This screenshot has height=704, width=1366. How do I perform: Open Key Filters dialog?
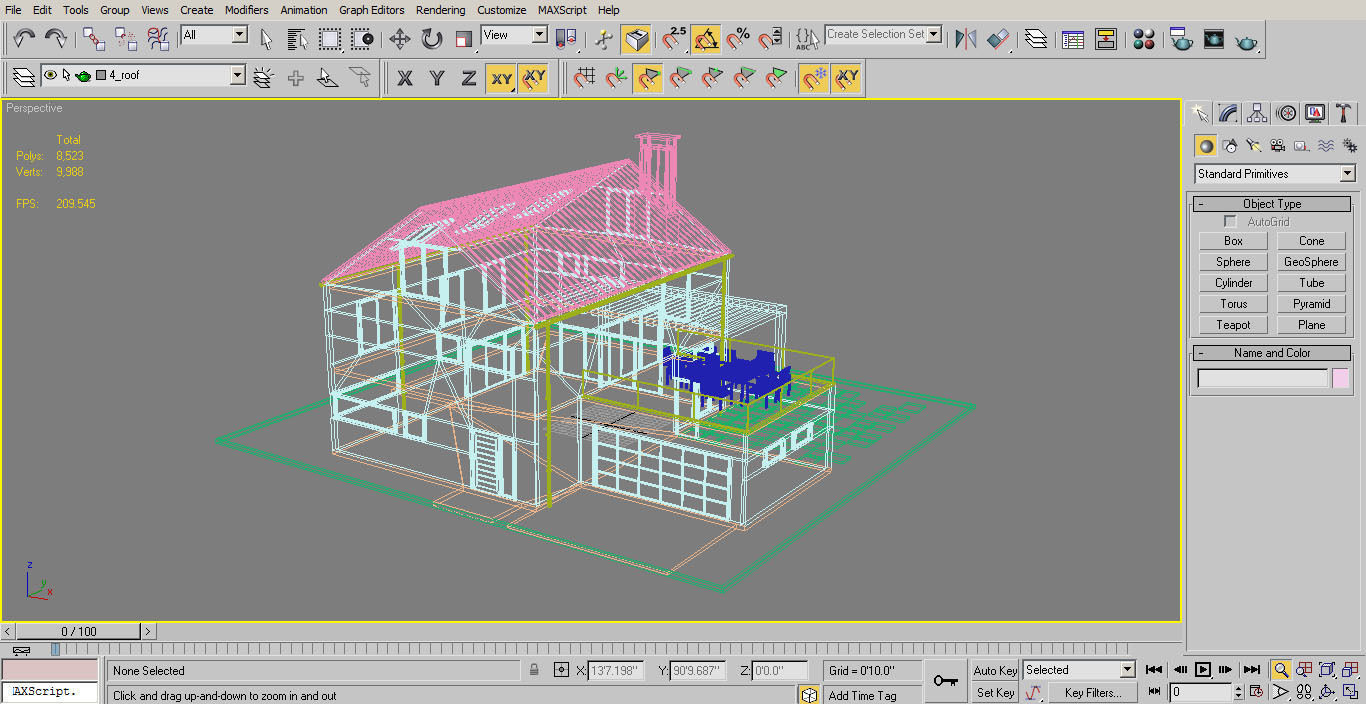click(1092, 692)
